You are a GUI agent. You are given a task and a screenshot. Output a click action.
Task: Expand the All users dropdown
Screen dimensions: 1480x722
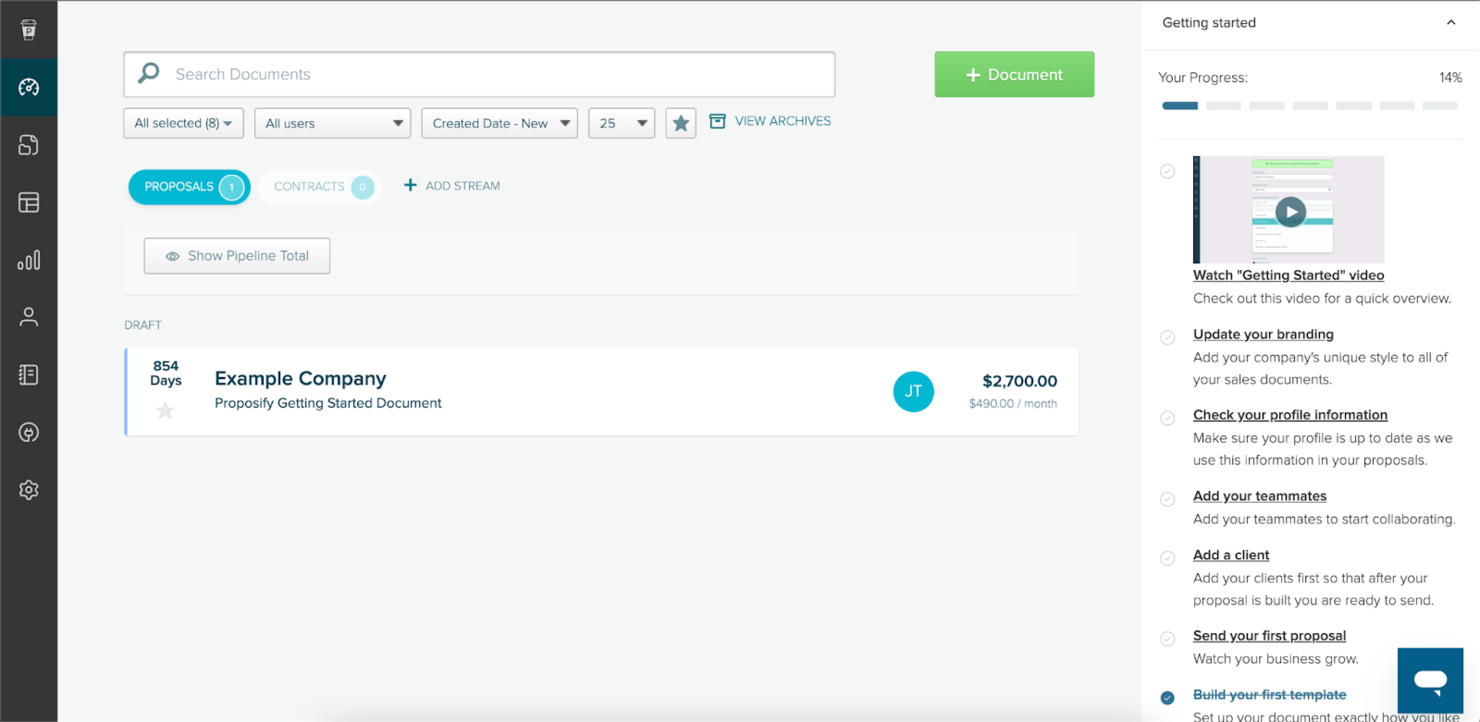[x=332, y=122]
